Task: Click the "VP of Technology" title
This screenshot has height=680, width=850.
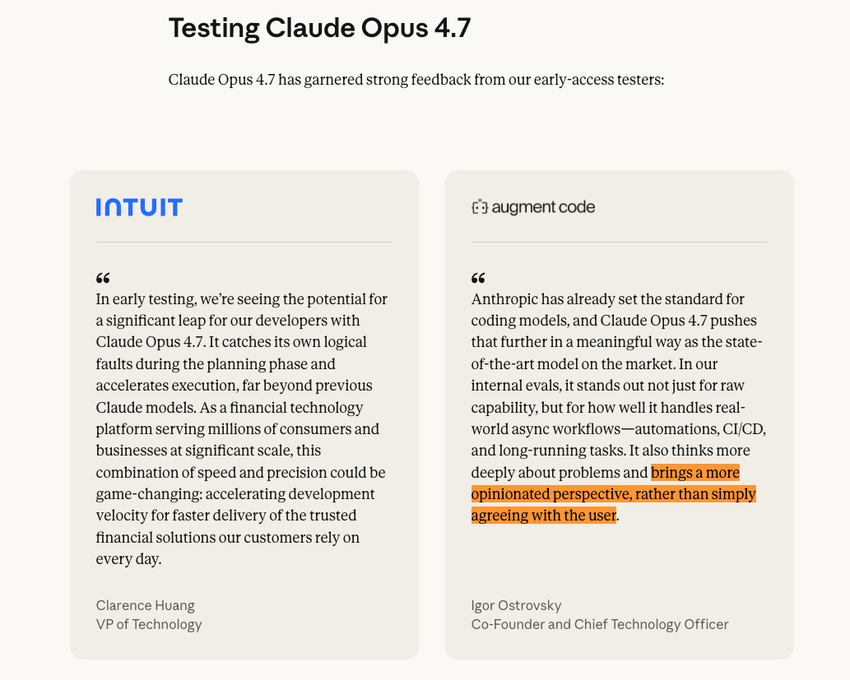Action: pos(149,624)
